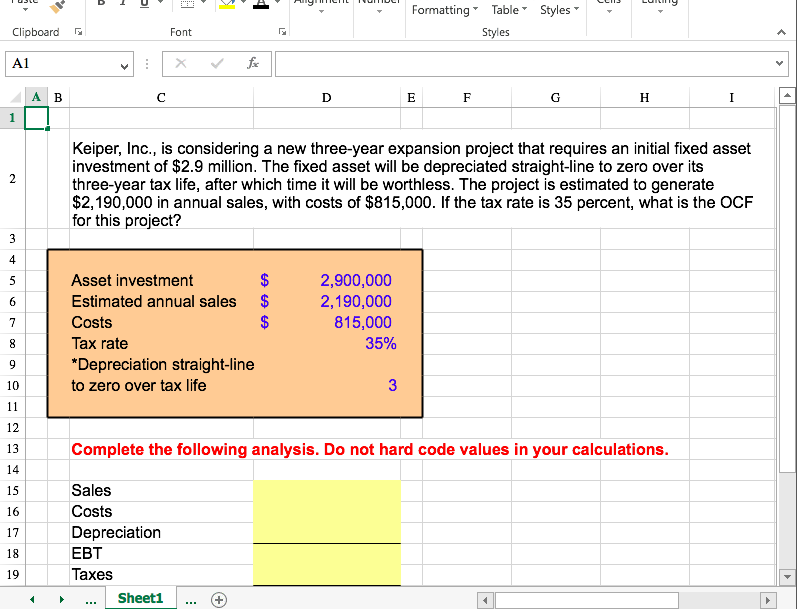
Task: Click the ellipsis left of Sheet1 tab
Action: pos(90,601)
